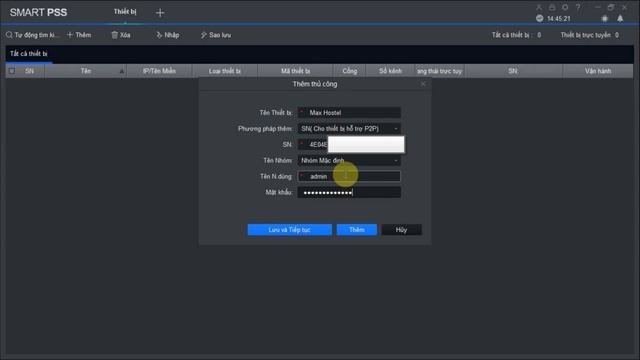640x360 pixels.
Task: Click the alarm bell icon
Action: tap(620, 18)
